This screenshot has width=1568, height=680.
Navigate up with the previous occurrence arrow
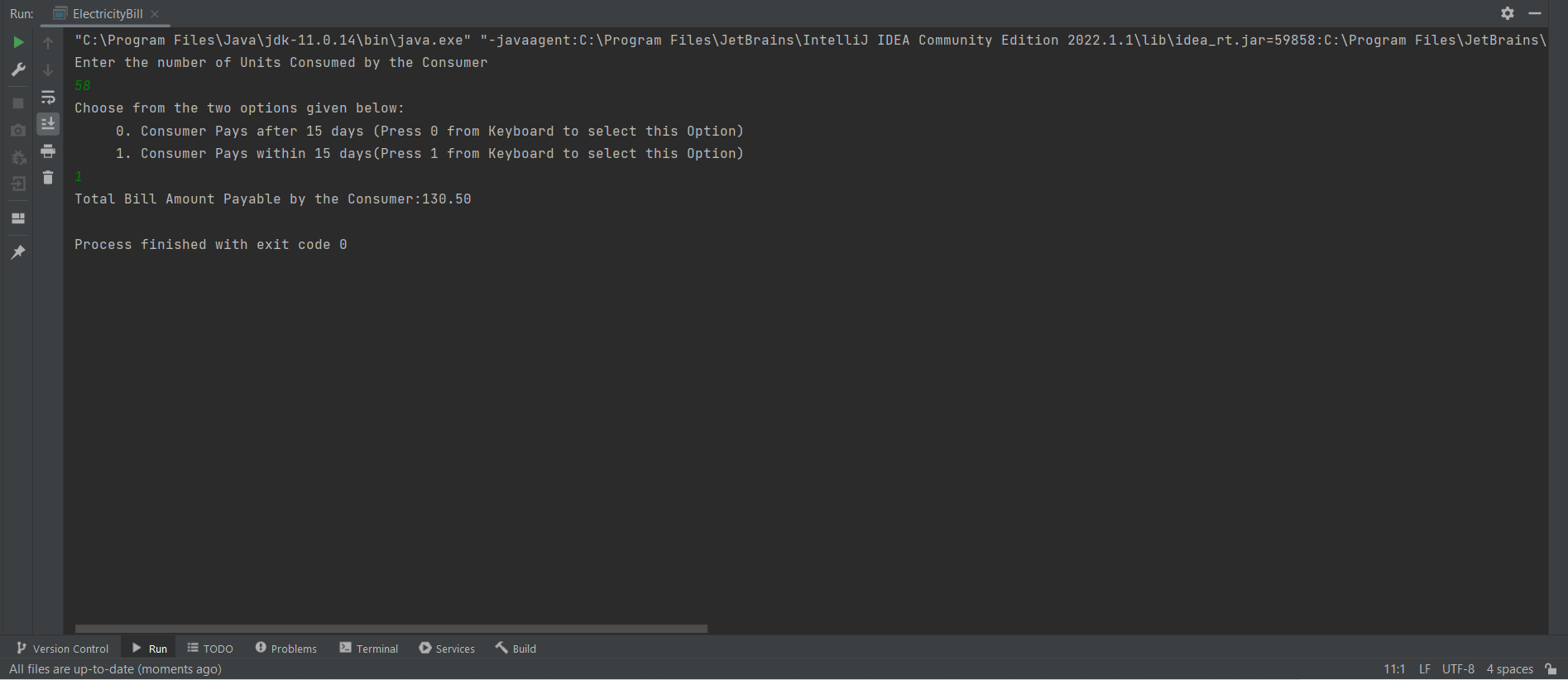48,41
